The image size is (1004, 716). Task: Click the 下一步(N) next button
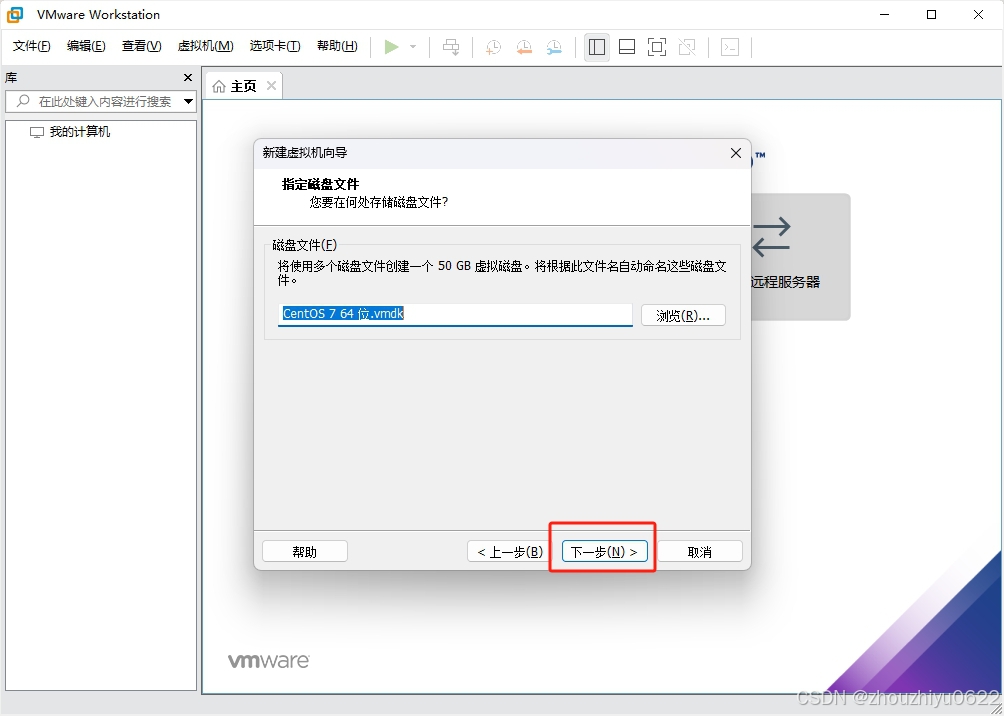coord(604,551)
